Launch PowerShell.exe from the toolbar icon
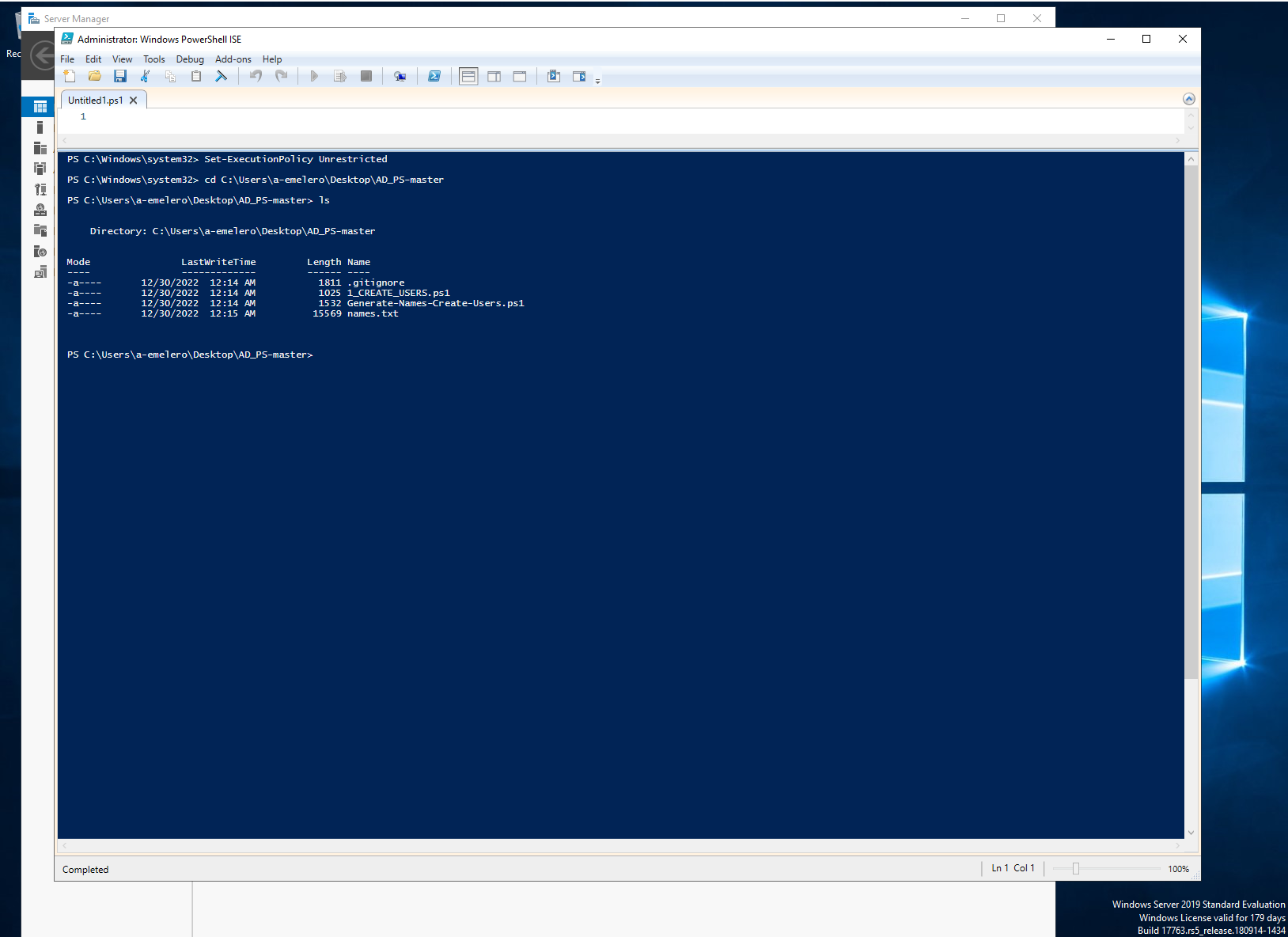The image size is (1288, 937). coord(434,76)
